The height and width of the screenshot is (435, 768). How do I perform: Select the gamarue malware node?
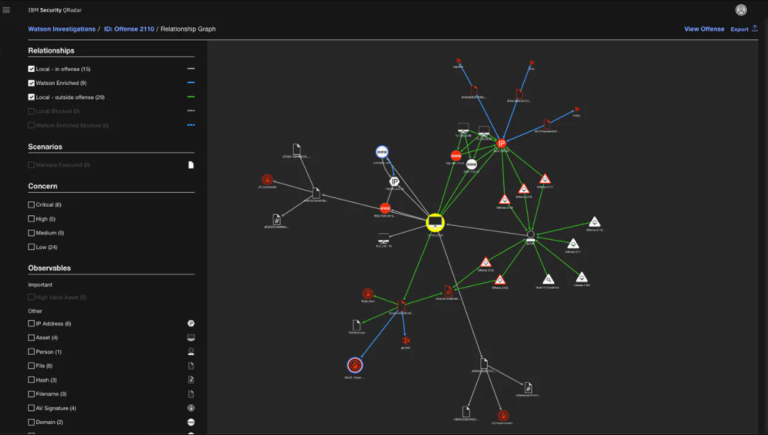[x=406, y=340]
